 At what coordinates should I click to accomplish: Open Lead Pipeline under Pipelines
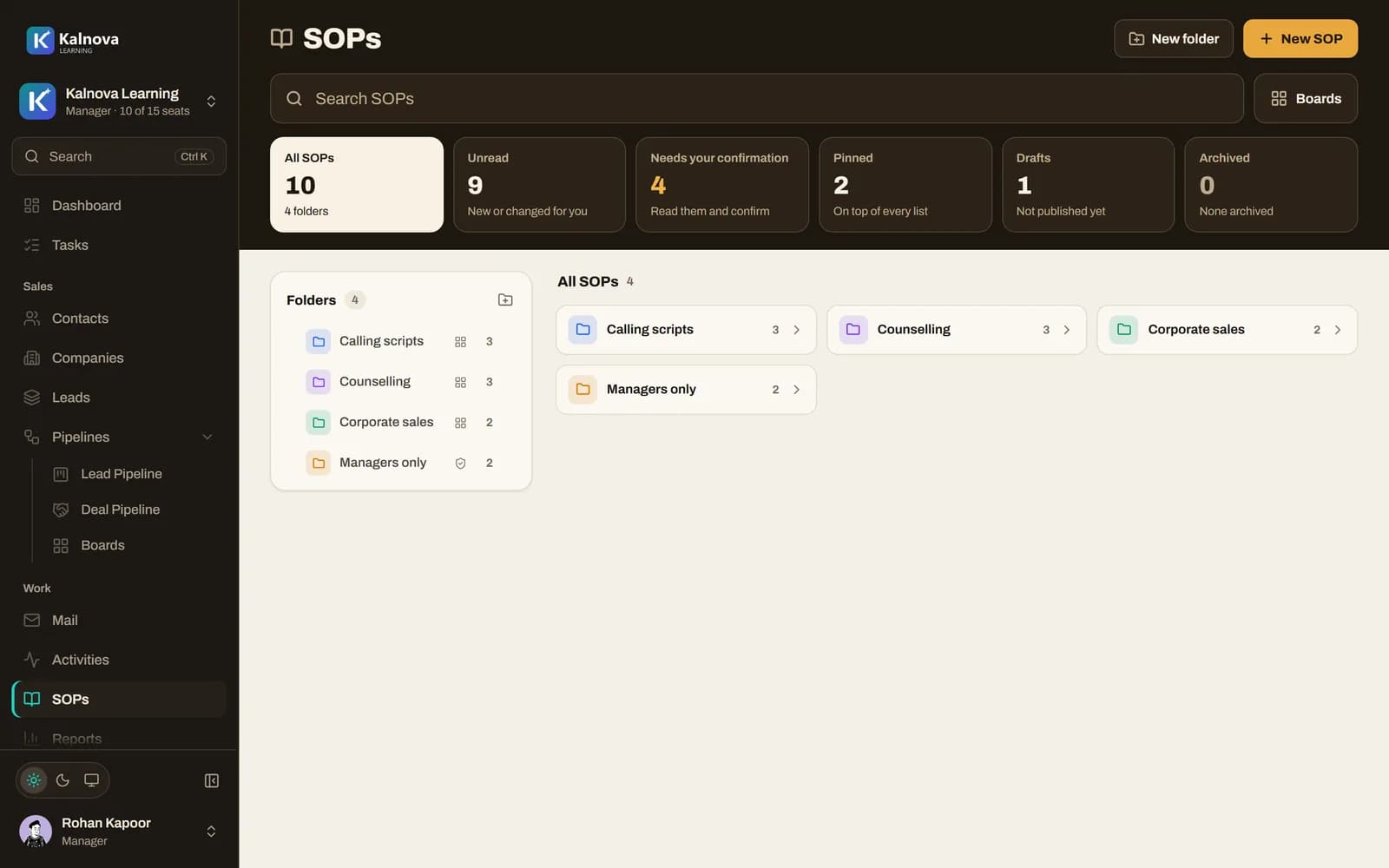[133, 474]
